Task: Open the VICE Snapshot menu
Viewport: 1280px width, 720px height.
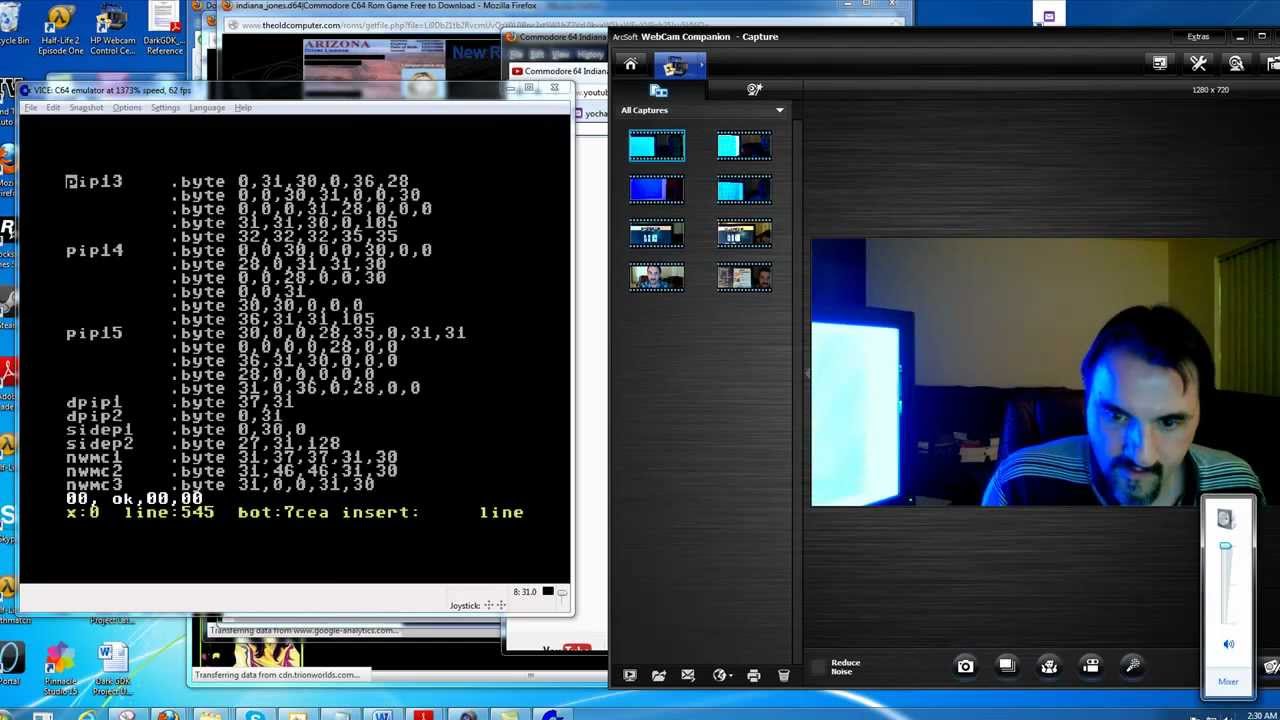Action: [86, 108]
